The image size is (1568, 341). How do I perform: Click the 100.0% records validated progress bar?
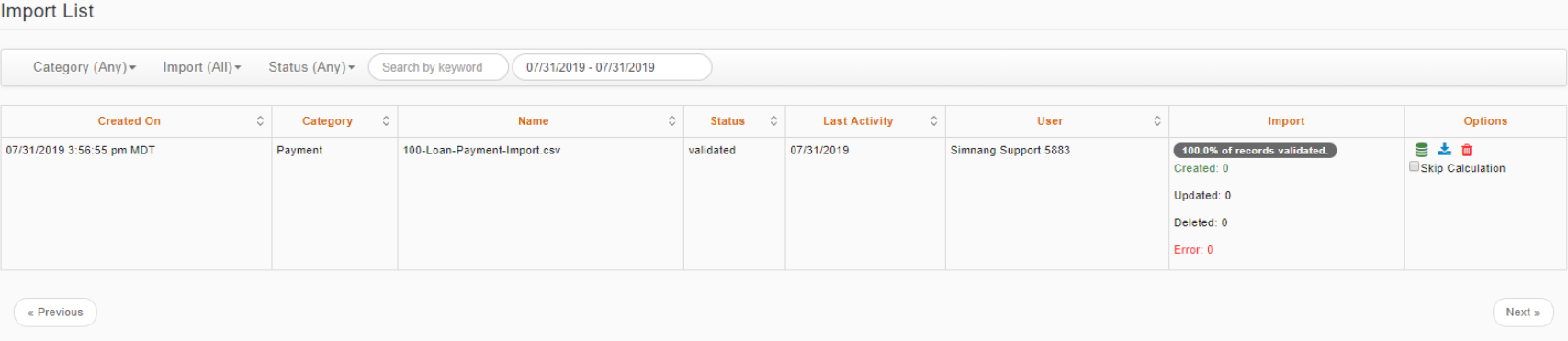point(1255,151)
